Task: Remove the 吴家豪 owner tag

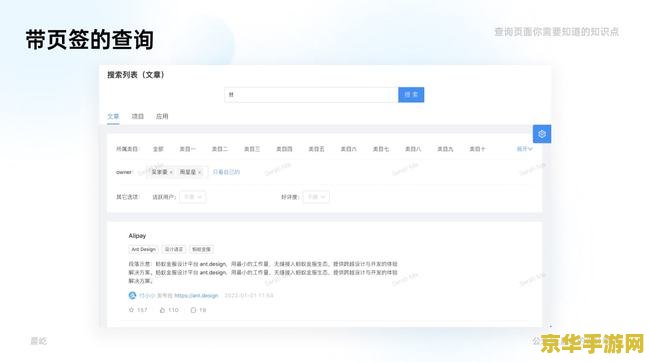Action: [x=171, y=172]
